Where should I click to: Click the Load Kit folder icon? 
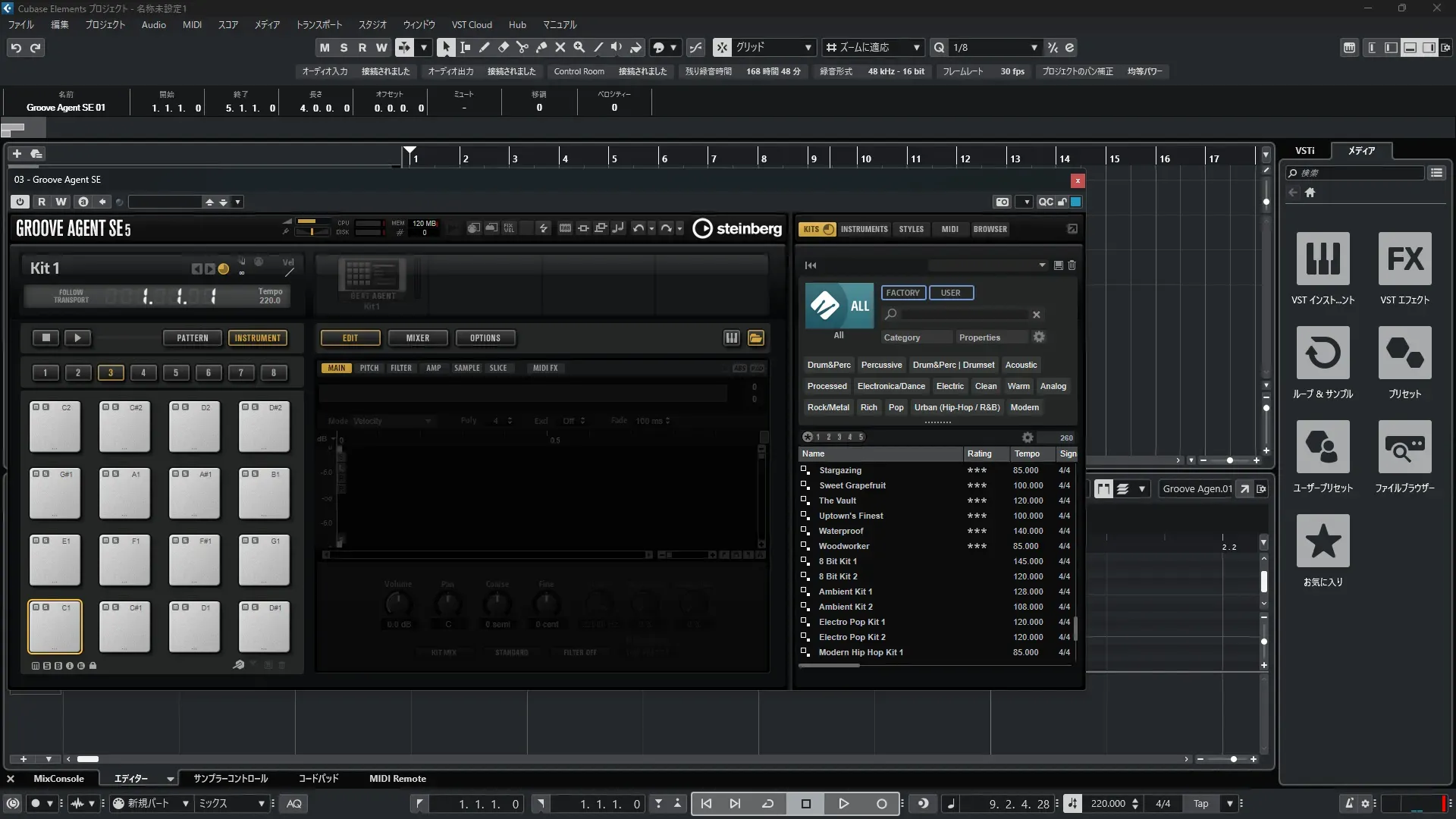(x=756, y=338)
